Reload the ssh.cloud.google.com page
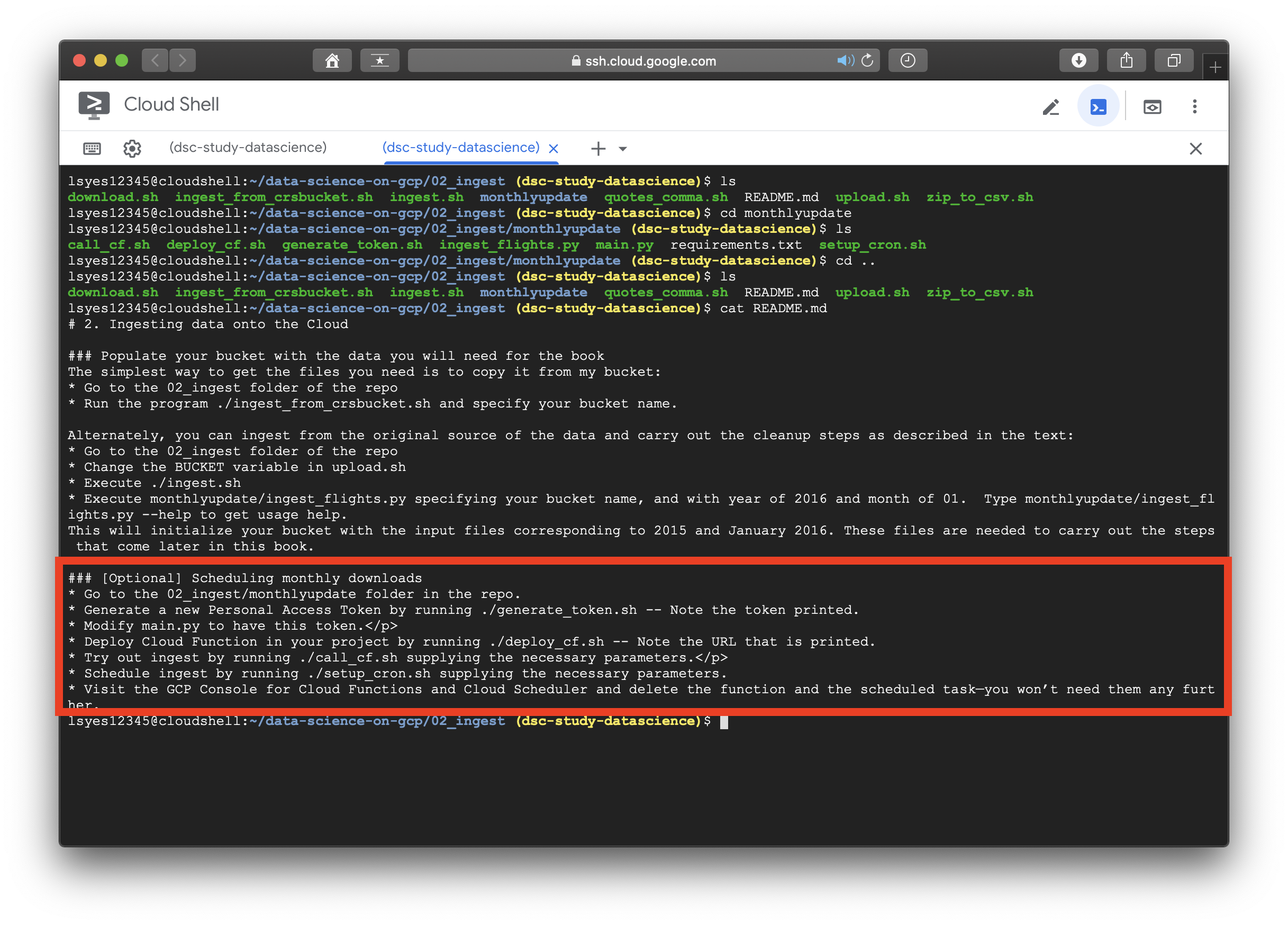 [867, 61]
